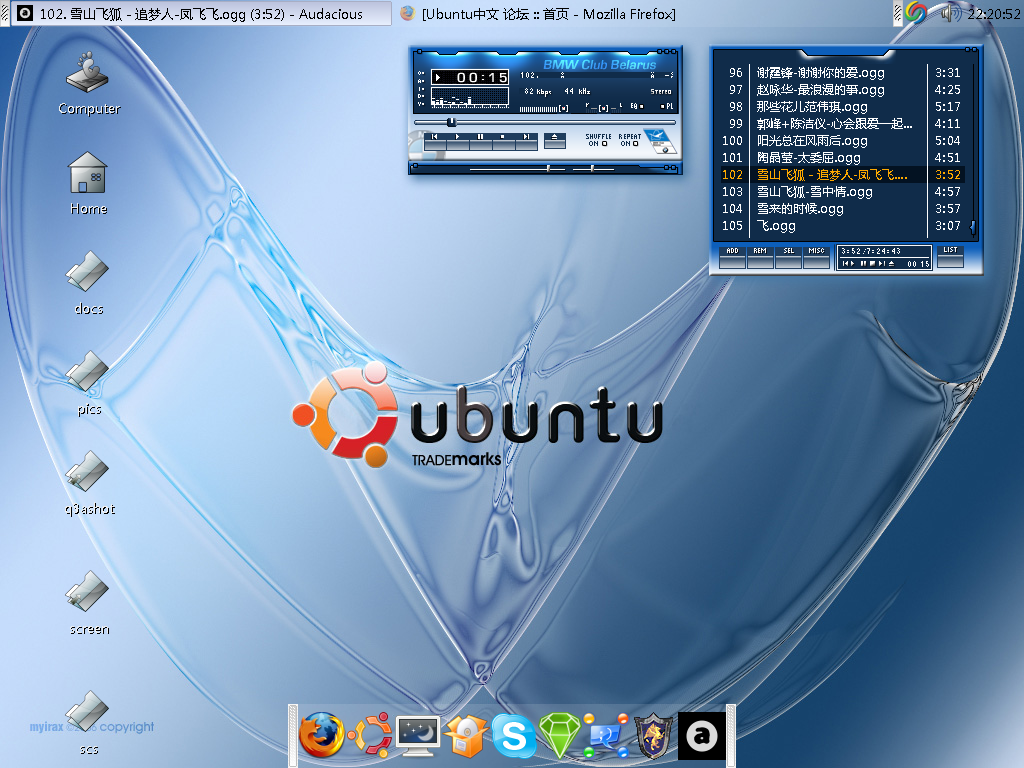Open the orange package box icon in dock
This screenshot has width=1024, height=768.
click(x=466, y=735)
